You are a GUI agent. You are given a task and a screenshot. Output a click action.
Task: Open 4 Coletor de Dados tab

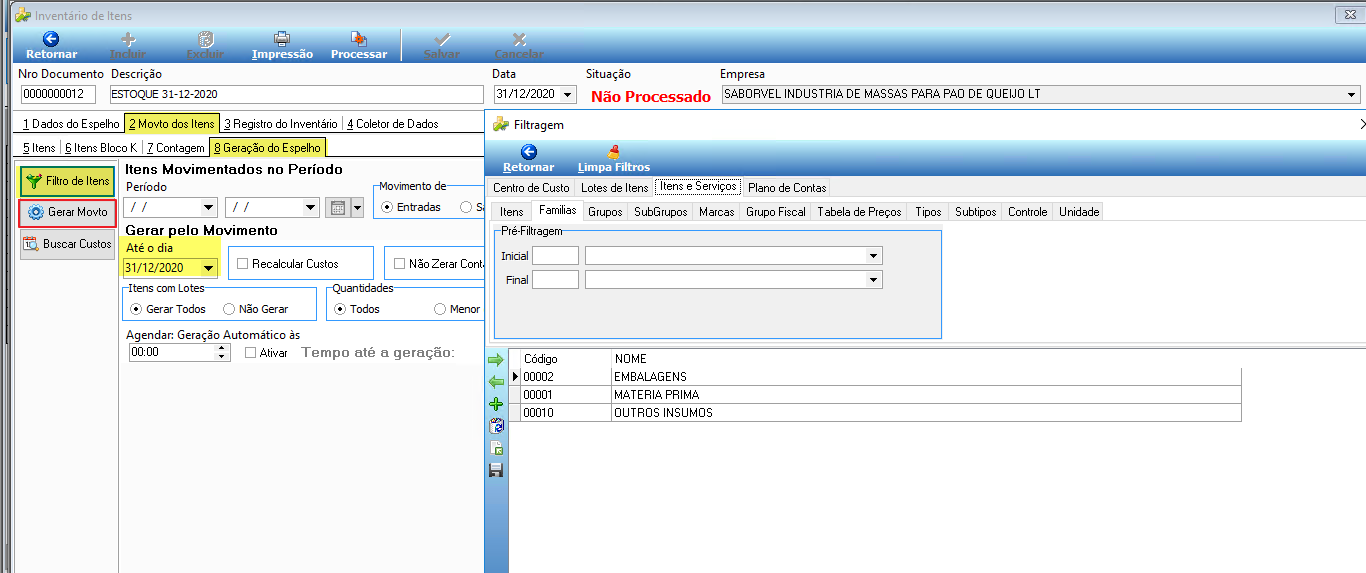(392, 124)
